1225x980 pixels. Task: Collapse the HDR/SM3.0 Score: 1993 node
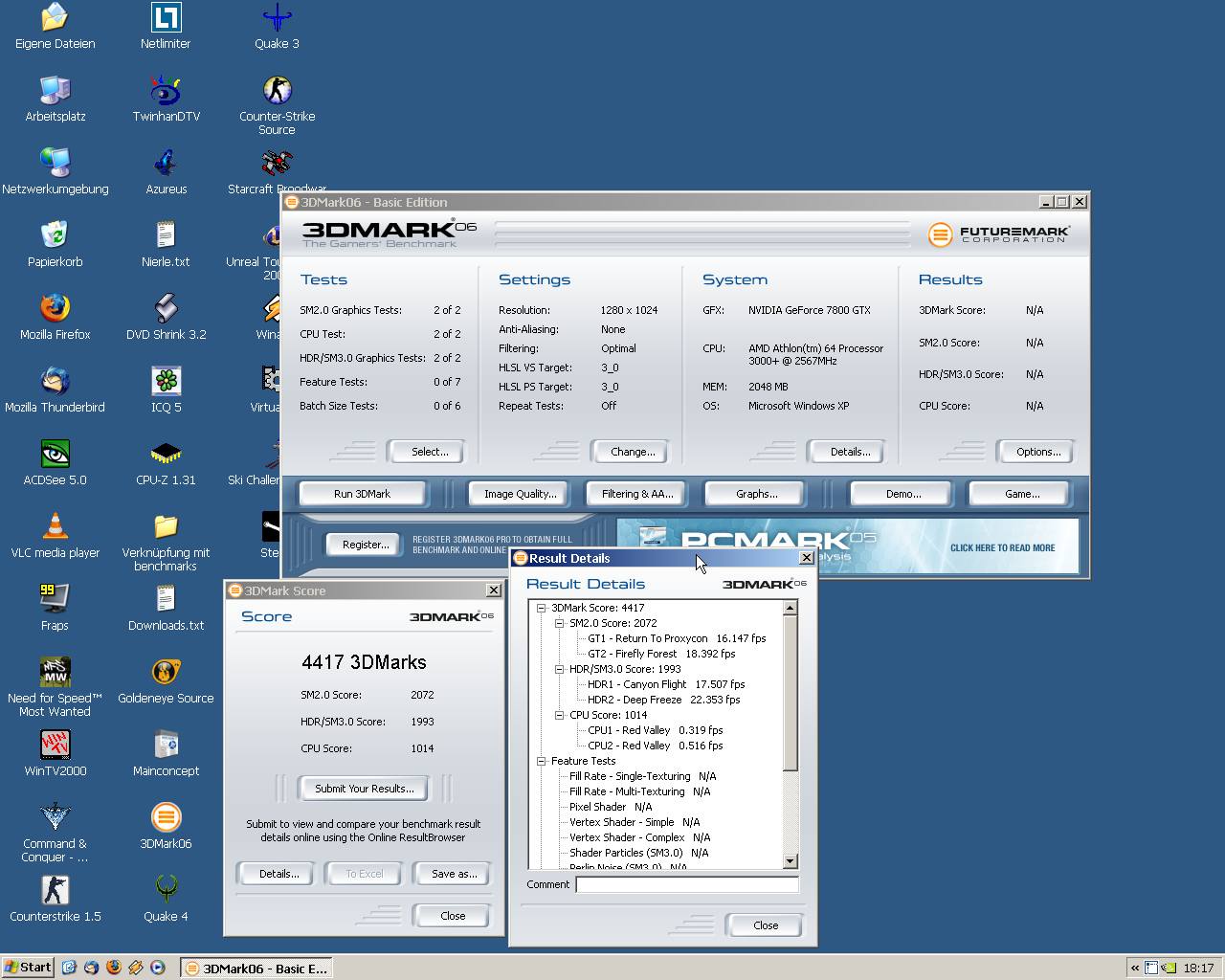click(559, 669)
